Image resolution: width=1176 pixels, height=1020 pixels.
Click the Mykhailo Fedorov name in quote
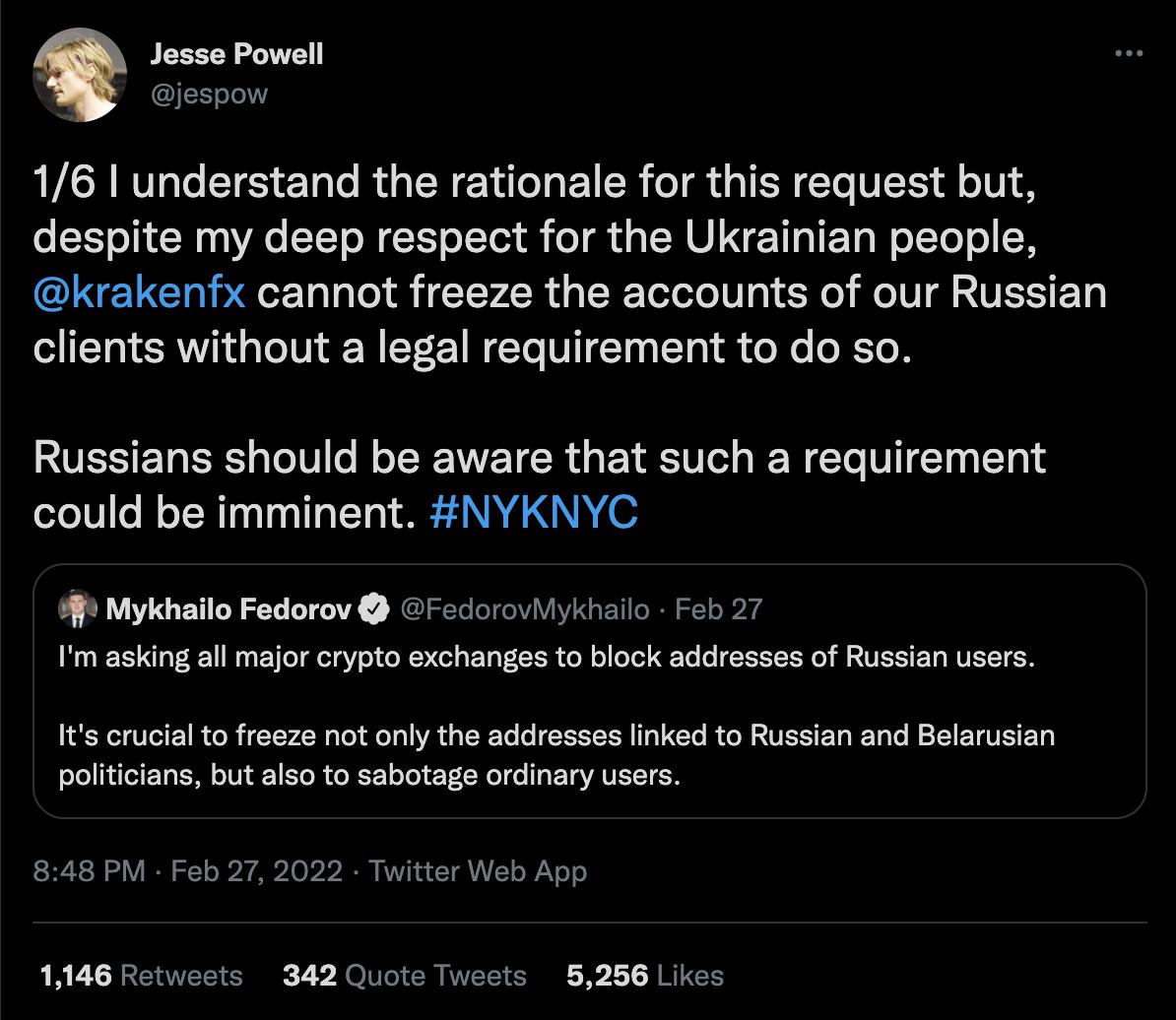(x=228, y=610)
